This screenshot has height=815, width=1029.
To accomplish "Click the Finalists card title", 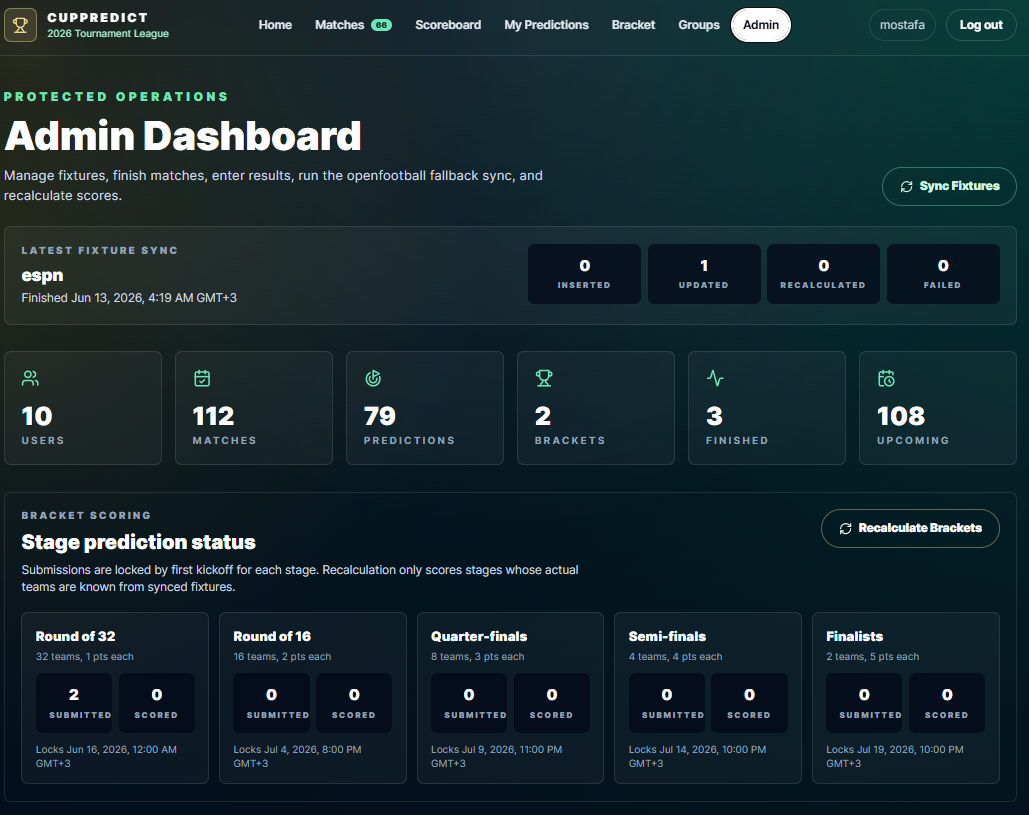I will tap(854, 637).
